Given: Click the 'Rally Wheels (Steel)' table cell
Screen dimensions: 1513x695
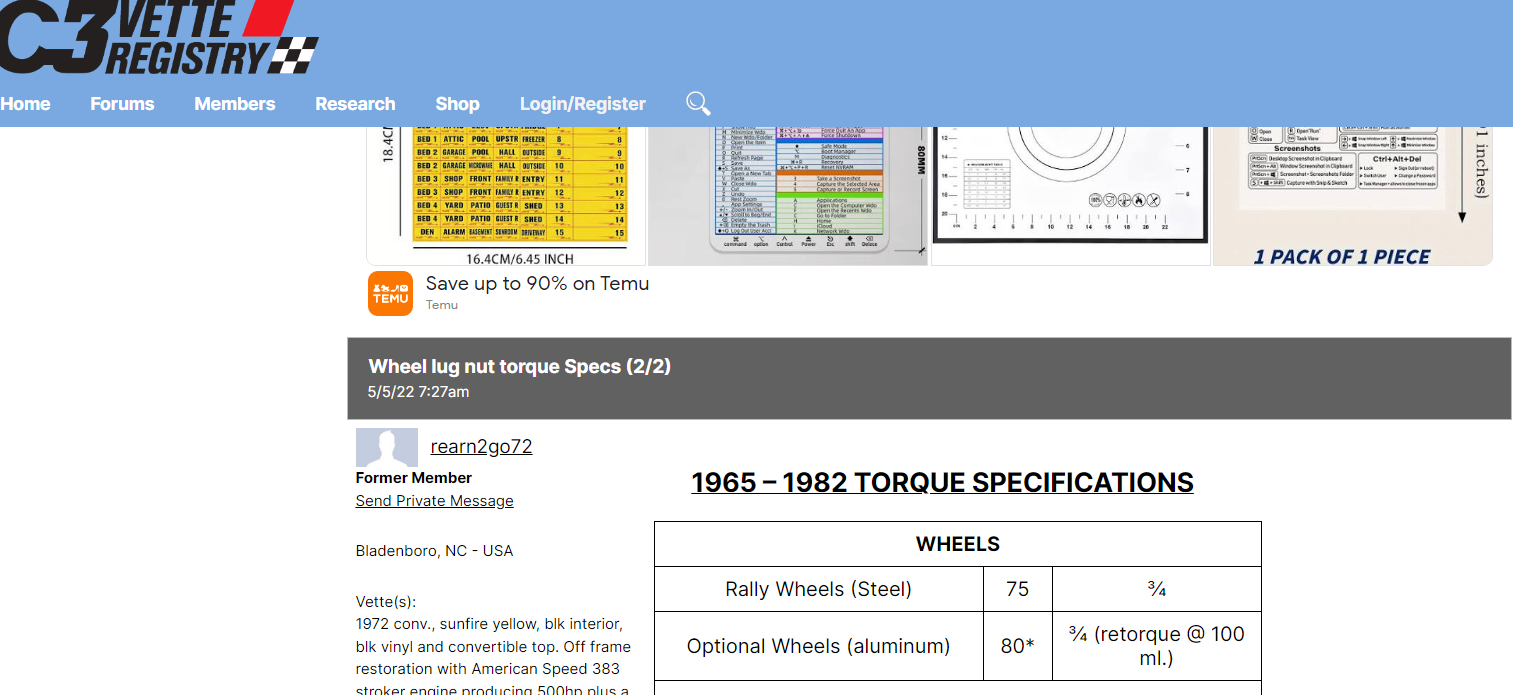Looking at the screenshot, I should (x=818, y=589).
